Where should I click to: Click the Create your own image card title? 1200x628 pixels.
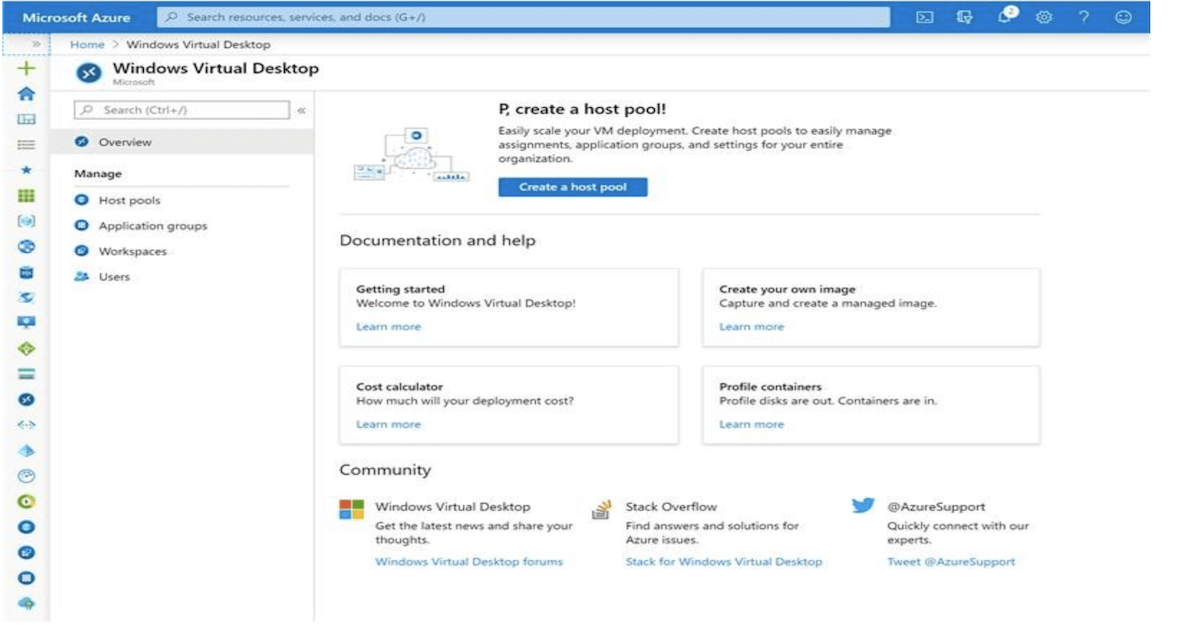(x=787, y=290)
